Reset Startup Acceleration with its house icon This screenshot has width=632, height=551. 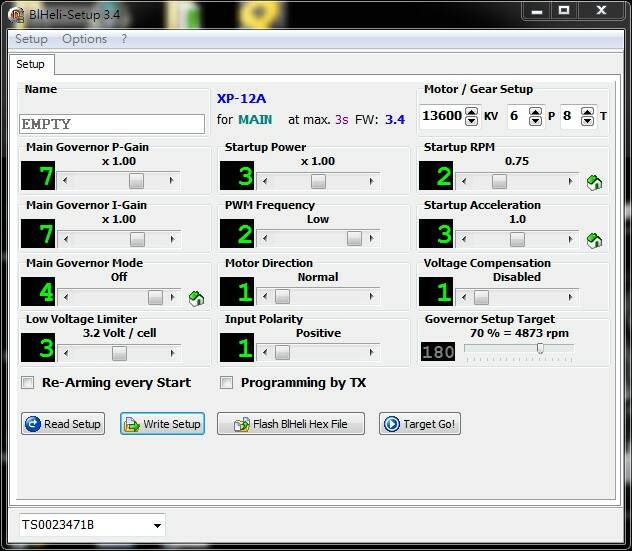pyautogui.click(x=594, y=241)
